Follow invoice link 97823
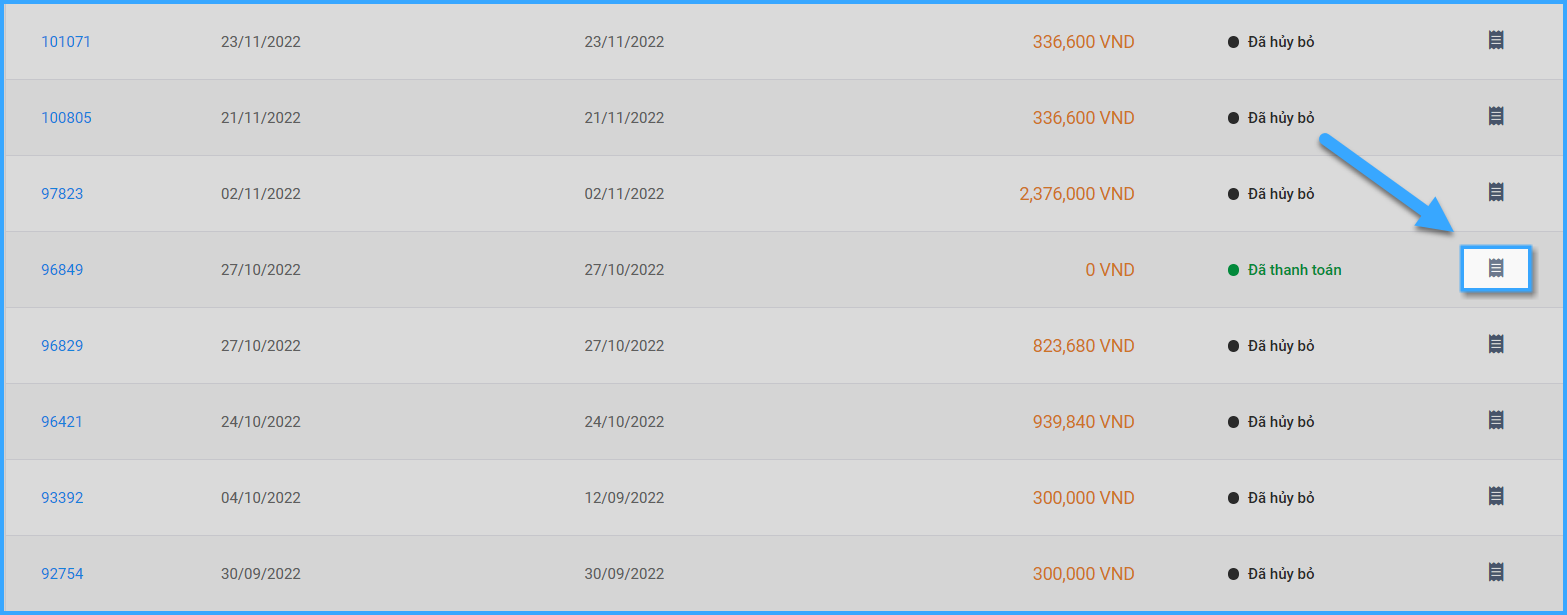This screenshot has height=615, width=1567. point(62,194)
